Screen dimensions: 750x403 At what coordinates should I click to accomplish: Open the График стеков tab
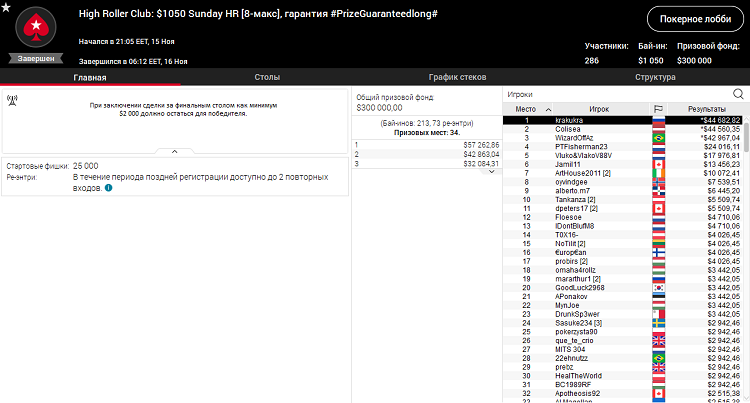point(457,76)
